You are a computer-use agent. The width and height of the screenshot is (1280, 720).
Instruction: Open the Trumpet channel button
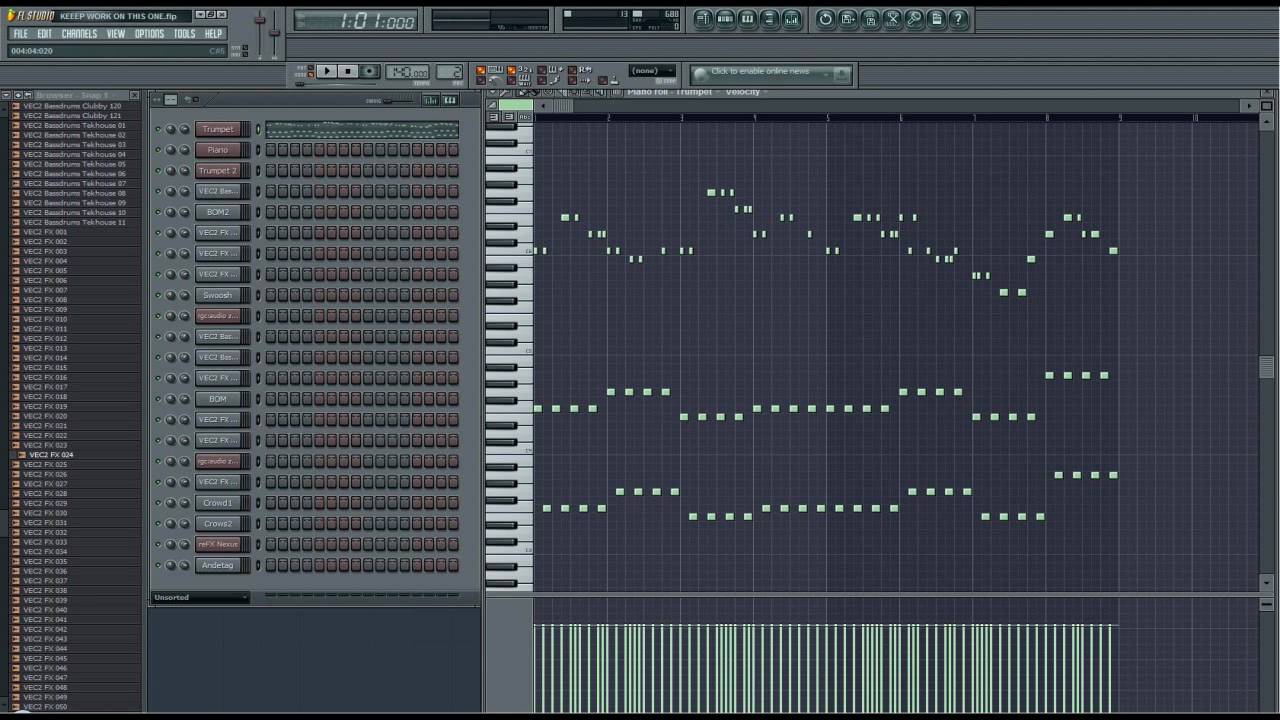(217, 129)
